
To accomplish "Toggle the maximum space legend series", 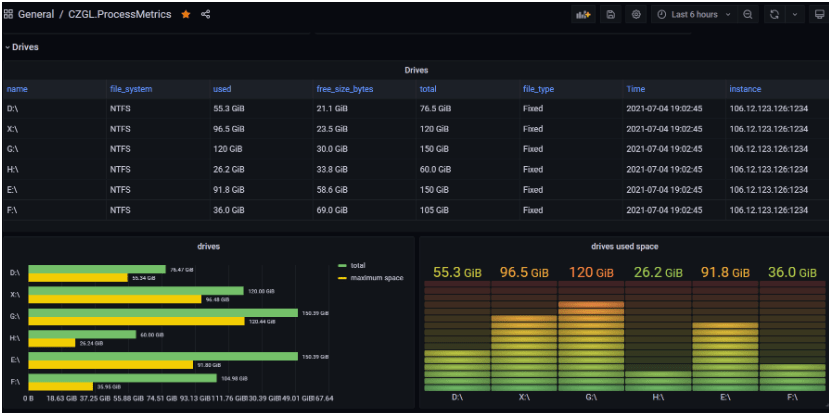I will [371, 278].
